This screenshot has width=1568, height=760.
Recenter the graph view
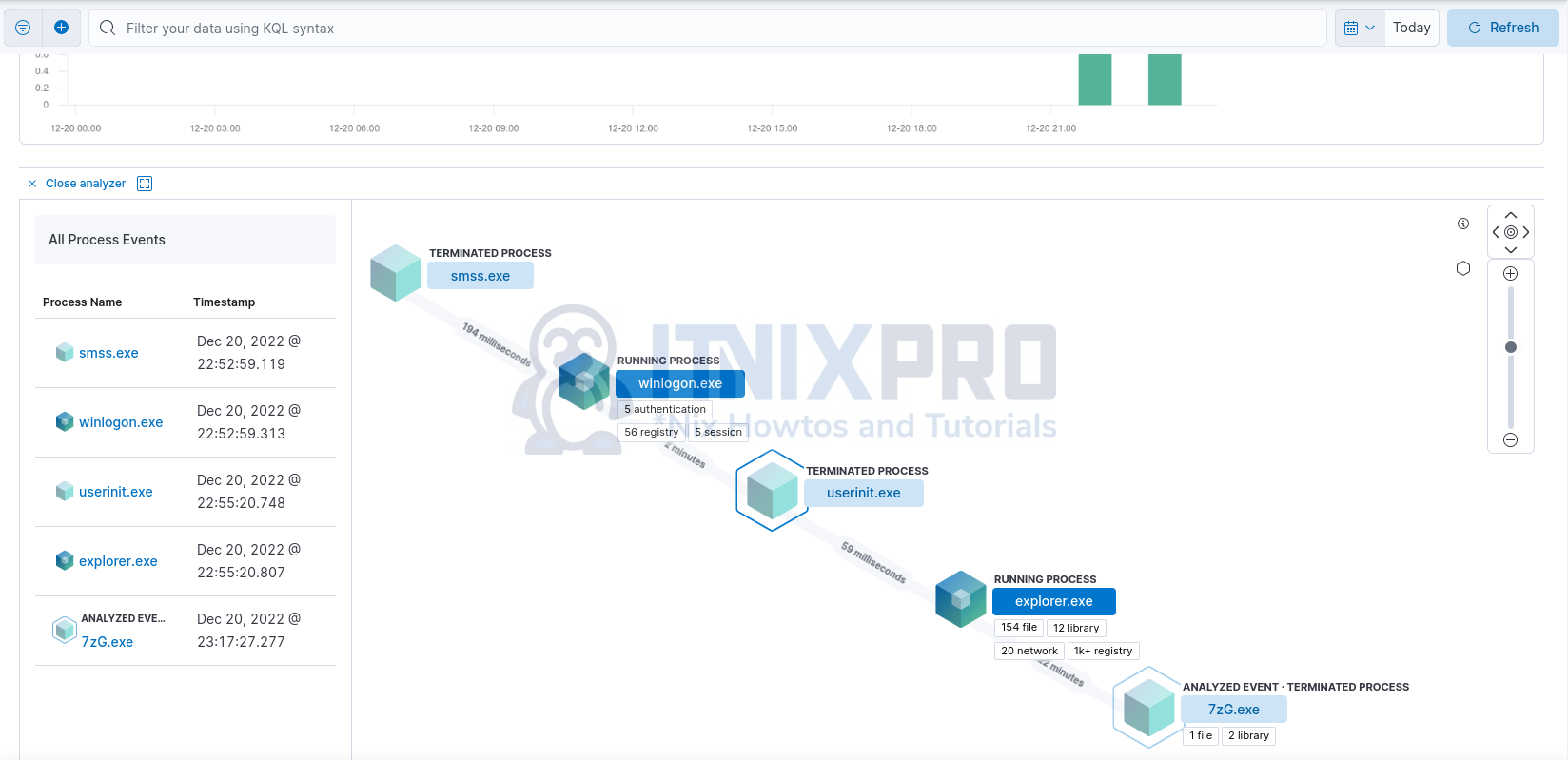tap(1511, 232)
